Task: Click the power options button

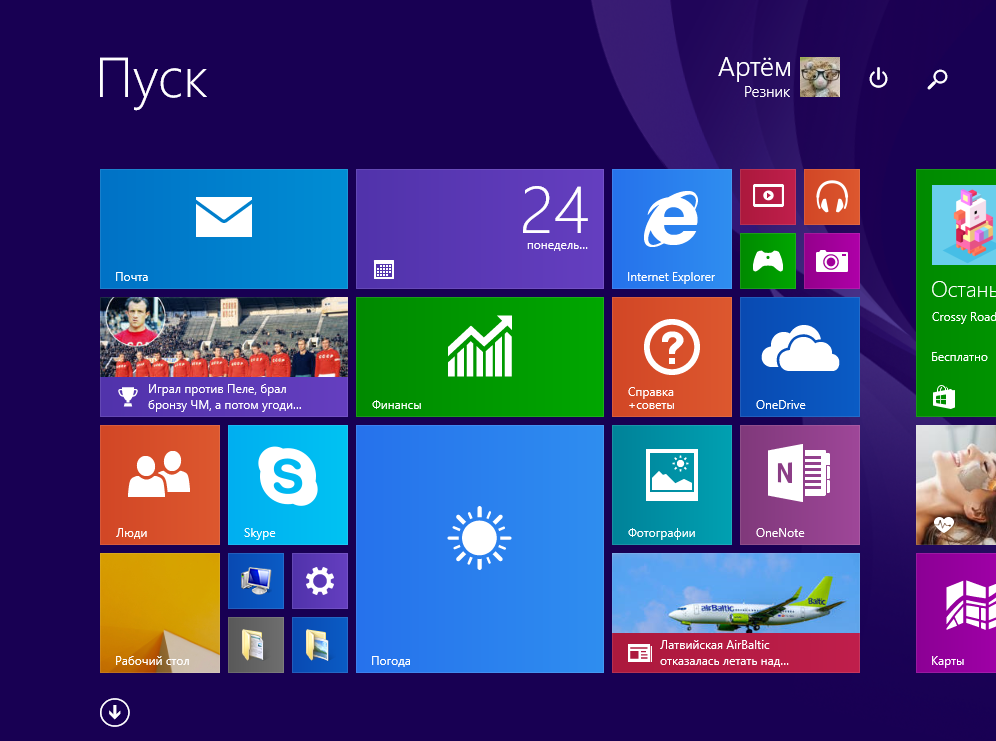Action: (x=878, y=79)
